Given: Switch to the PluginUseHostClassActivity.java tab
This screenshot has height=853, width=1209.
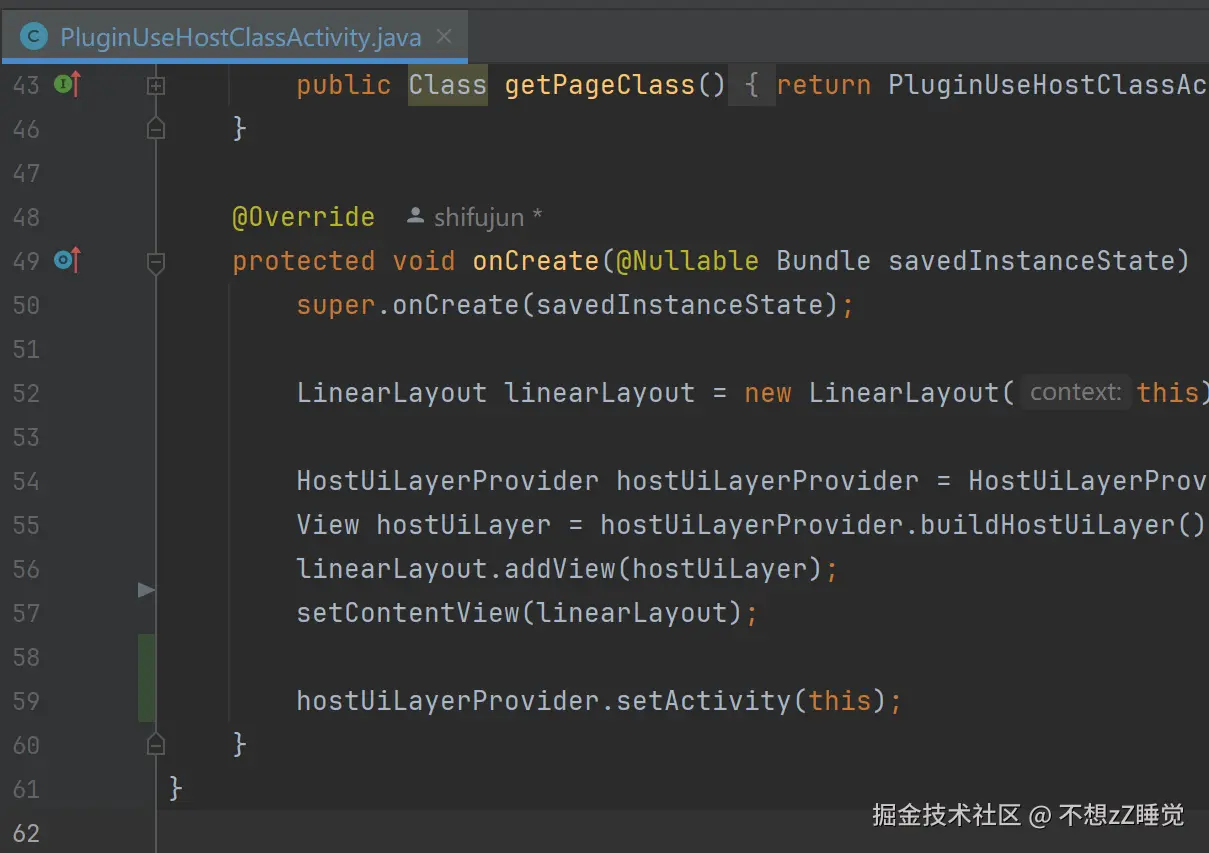Looking at the screenshot, I should pyautogui.click(x=234, y=37).
